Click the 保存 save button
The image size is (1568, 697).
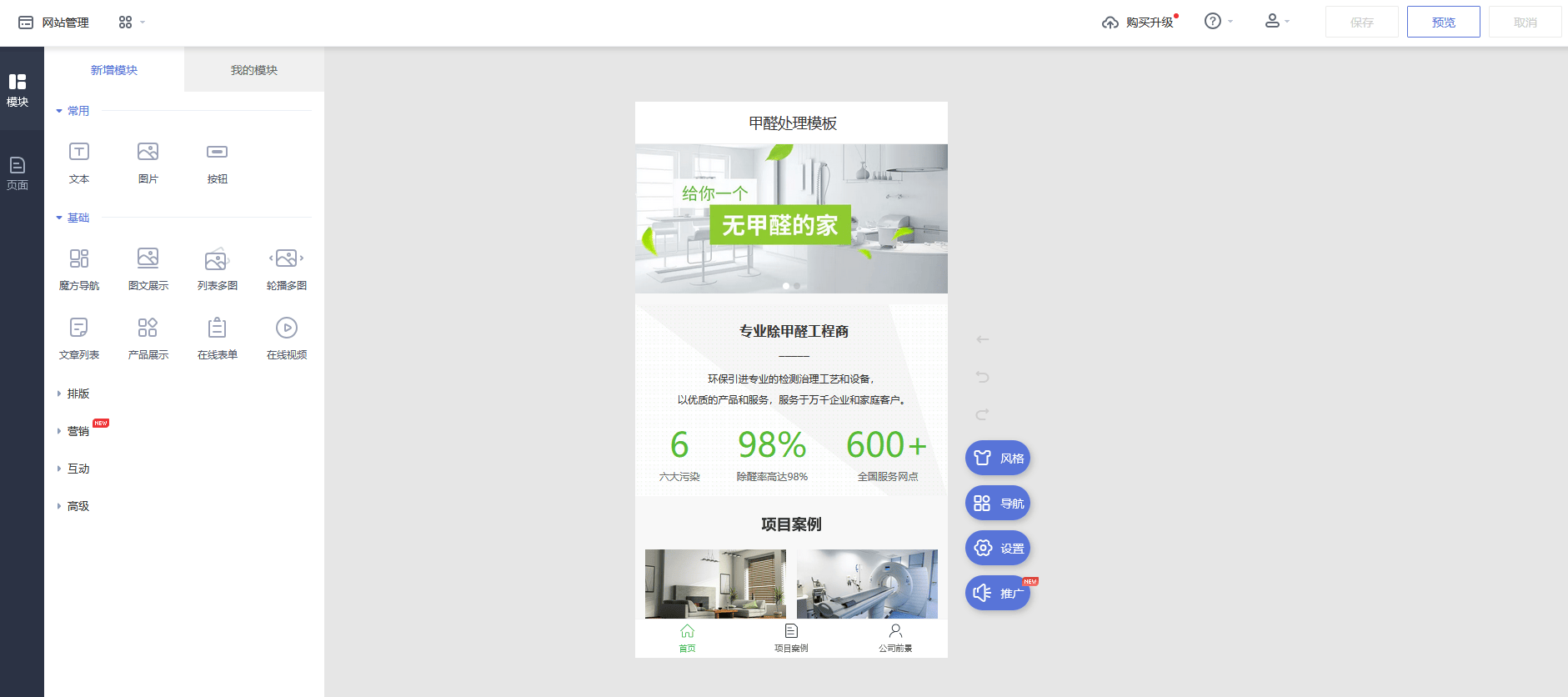(1362, 22)
